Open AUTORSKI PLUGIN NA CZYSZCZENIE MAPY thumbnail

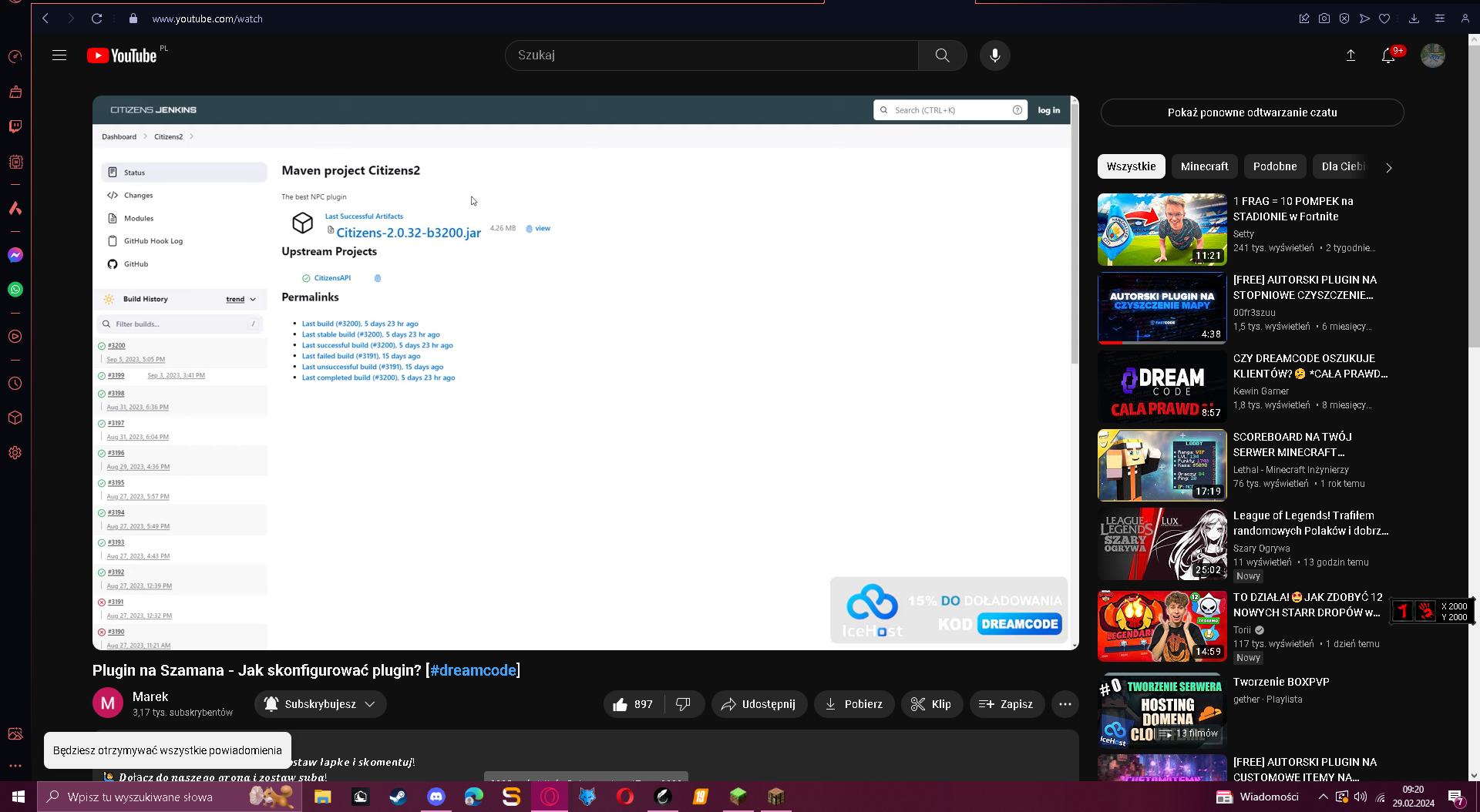pos(1162,308)
